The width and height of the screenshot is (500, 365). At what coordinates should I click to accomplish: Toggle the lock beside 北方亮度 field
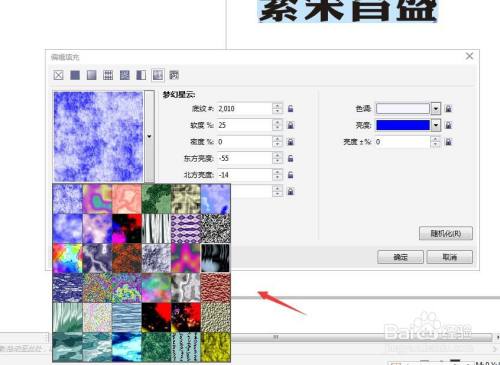[291, 175]
